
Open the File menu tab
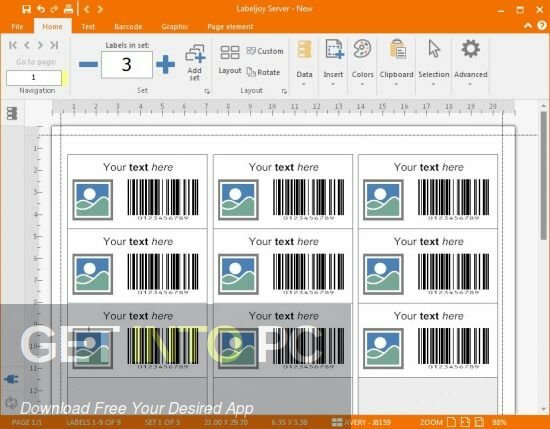tap(17, 27)
